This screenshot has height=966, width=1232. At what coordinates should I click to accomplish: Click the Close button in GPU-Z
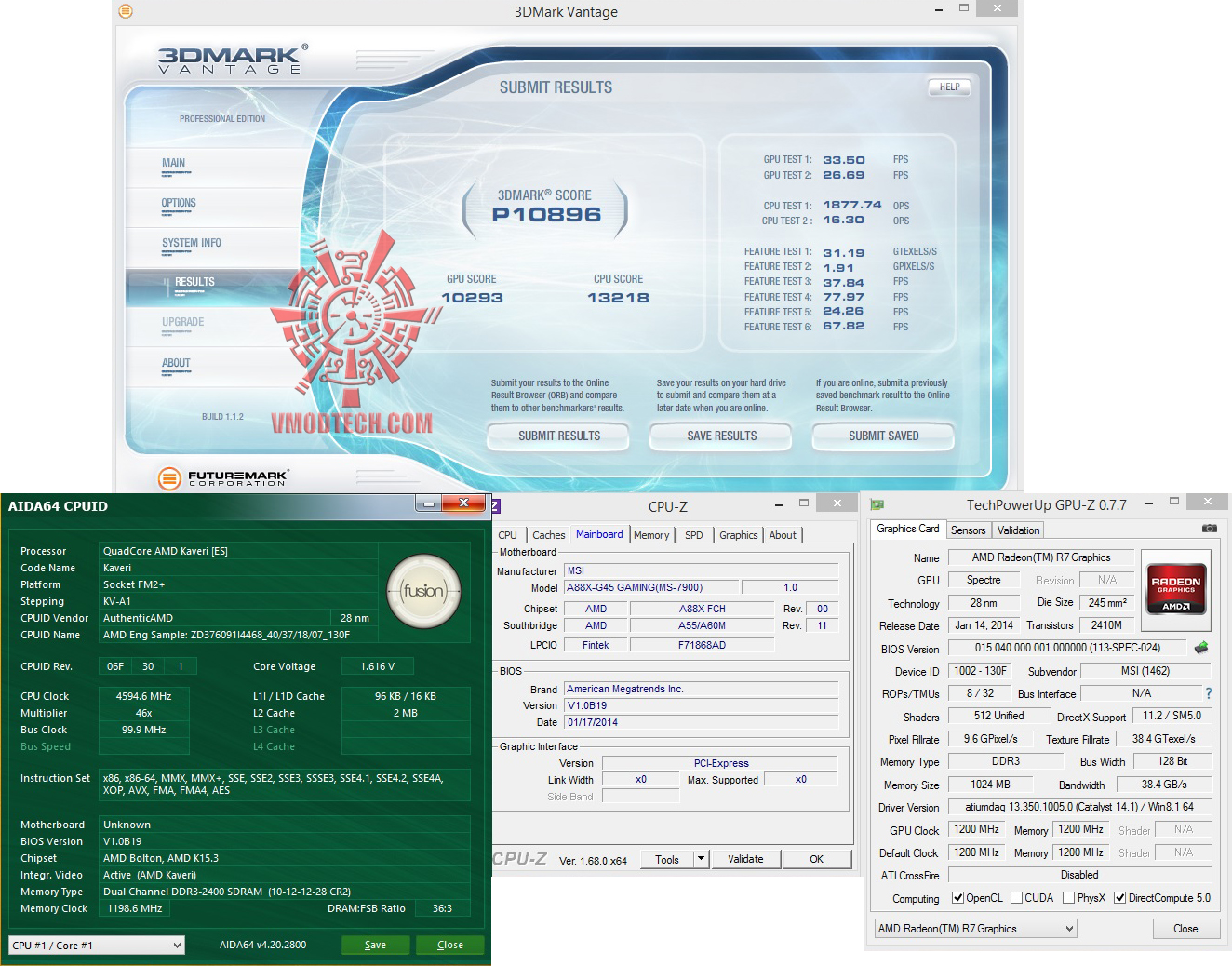[x=1185, y=929]
